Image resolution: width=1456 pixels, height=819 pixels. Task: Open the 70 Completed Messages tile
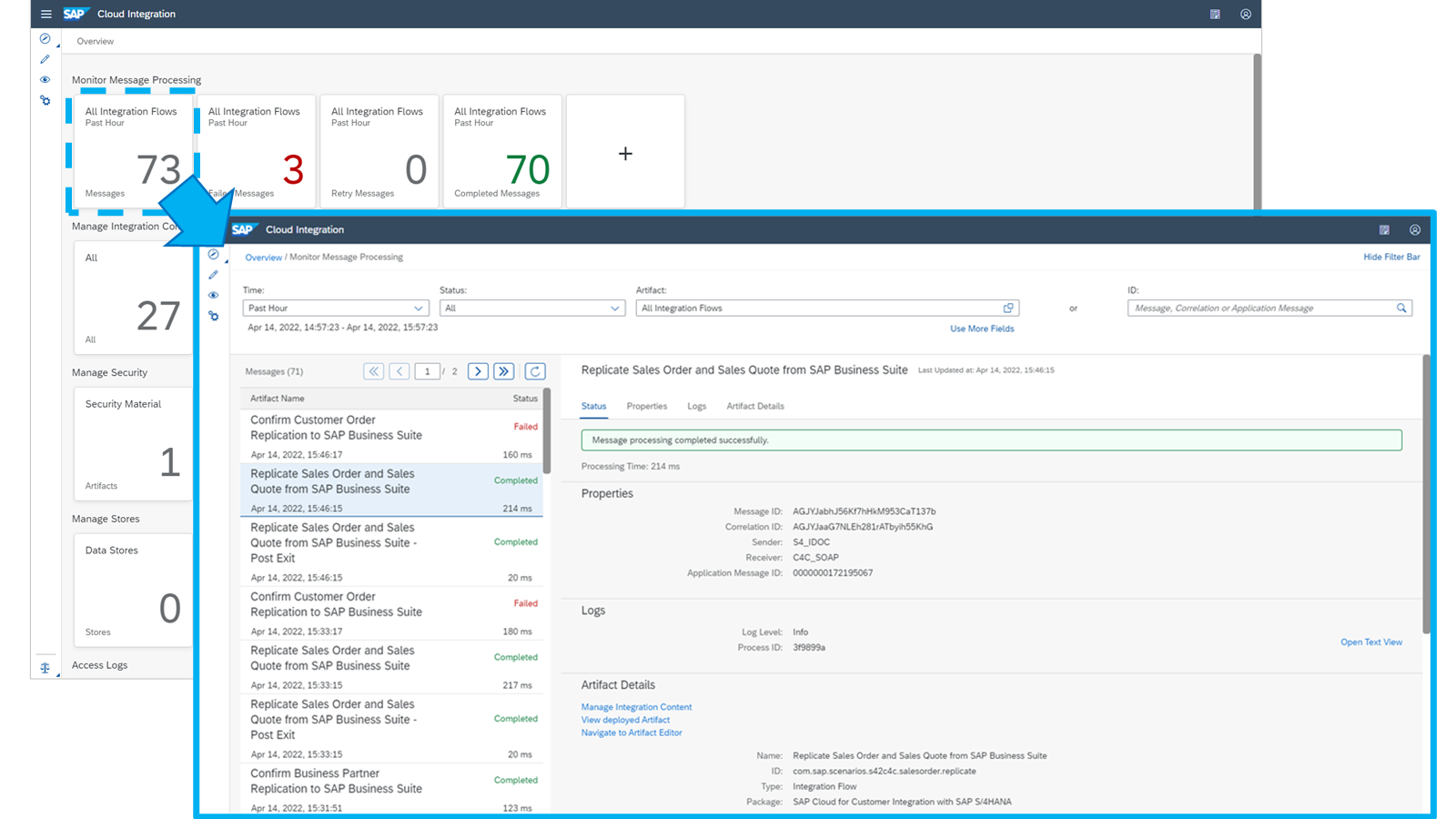click(502, 152)
